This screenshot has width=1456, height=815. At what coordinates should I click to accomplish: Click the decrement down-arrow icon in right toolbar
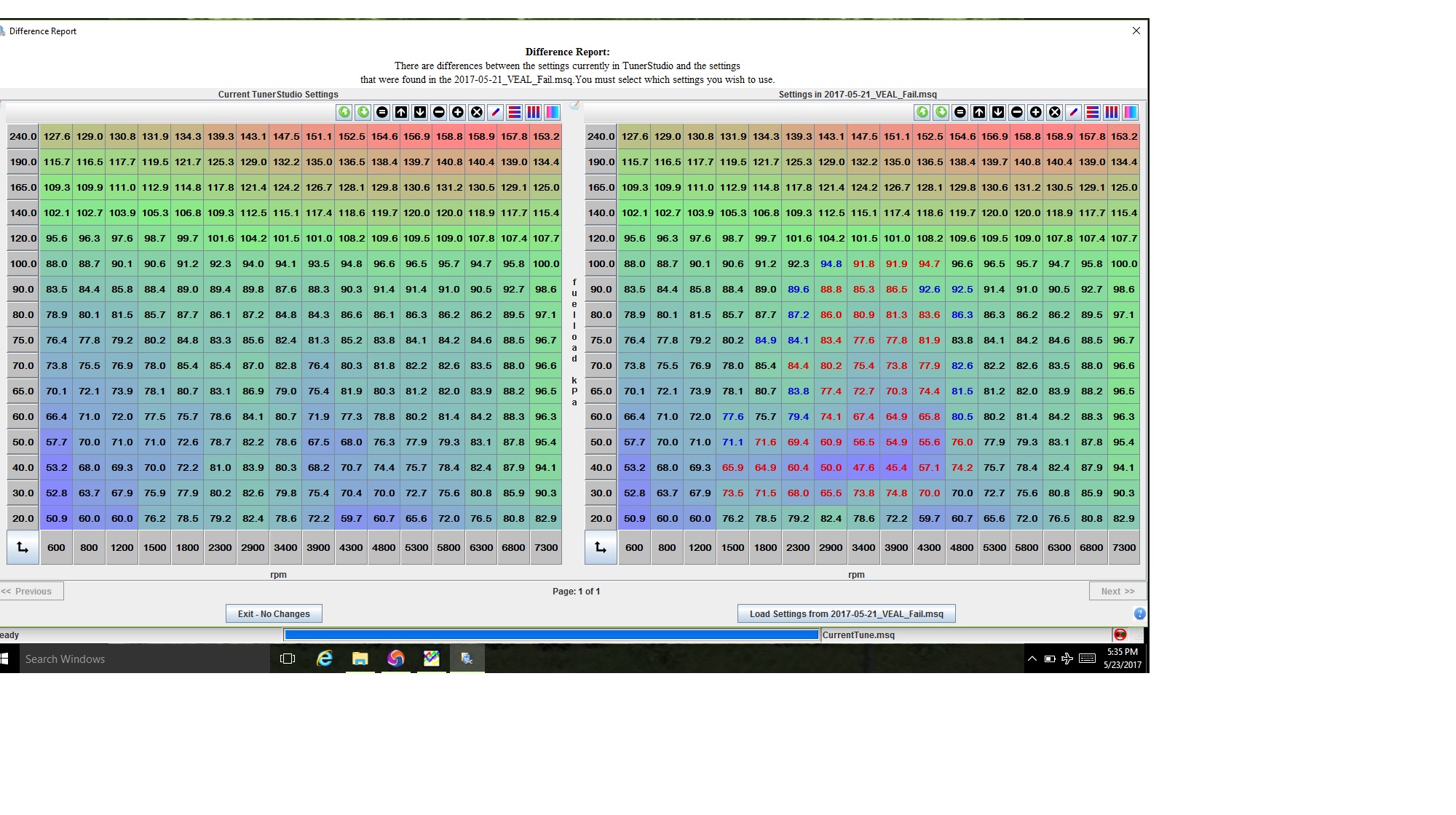coord(998,112)
